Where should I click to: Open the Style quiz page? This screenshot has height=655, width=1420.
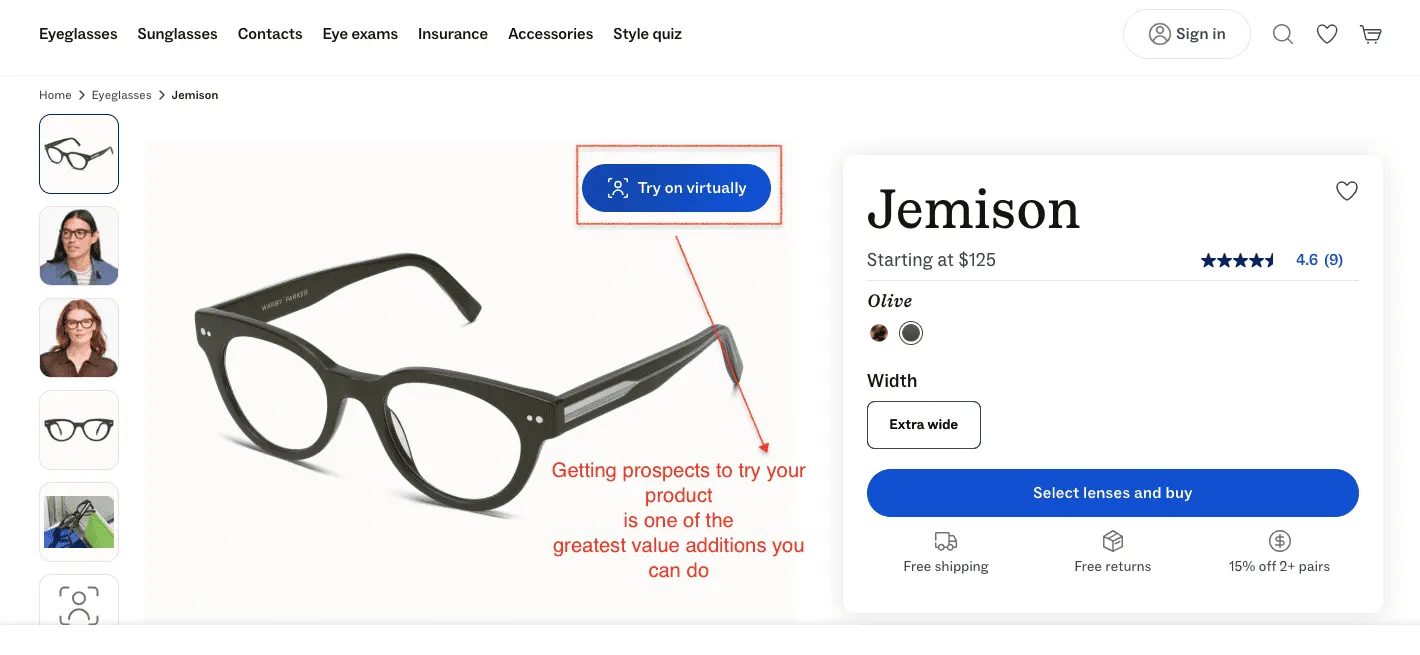click(647, 33)
